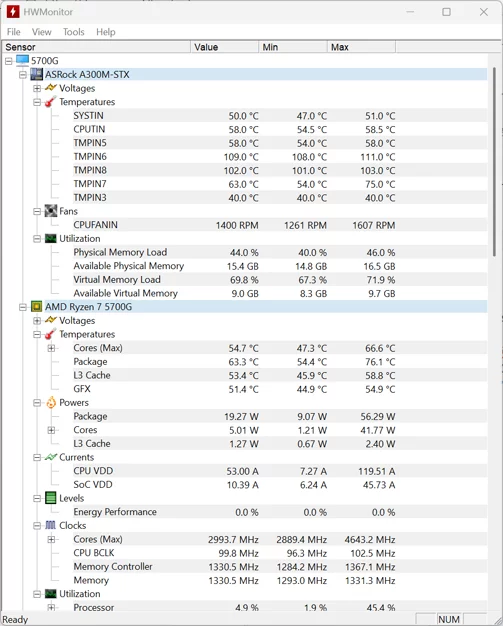503x626 pixels.
Task: Open the File menu
Action: point(14,32)
